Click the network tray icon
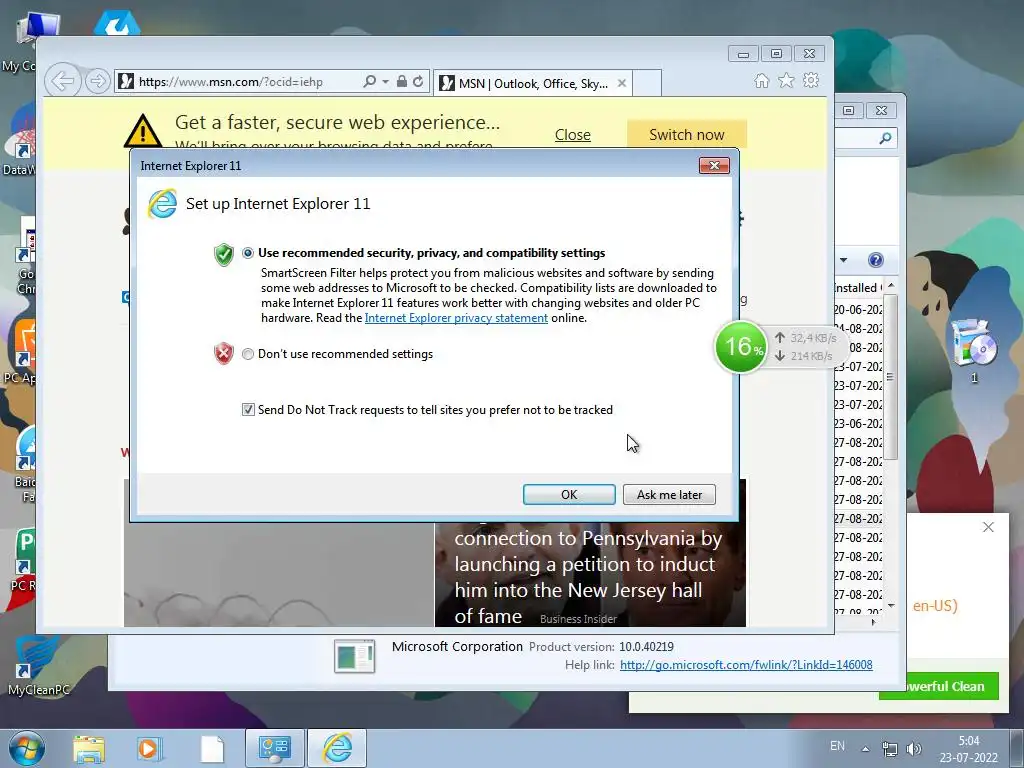This screenshot has height=768, width=1024. pyautogui.click(x=889, y=748)
